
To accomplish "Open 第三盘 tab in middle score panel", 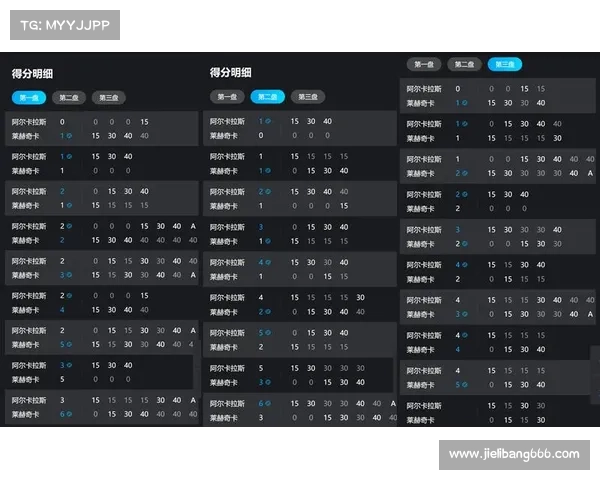I will point(308,96).
